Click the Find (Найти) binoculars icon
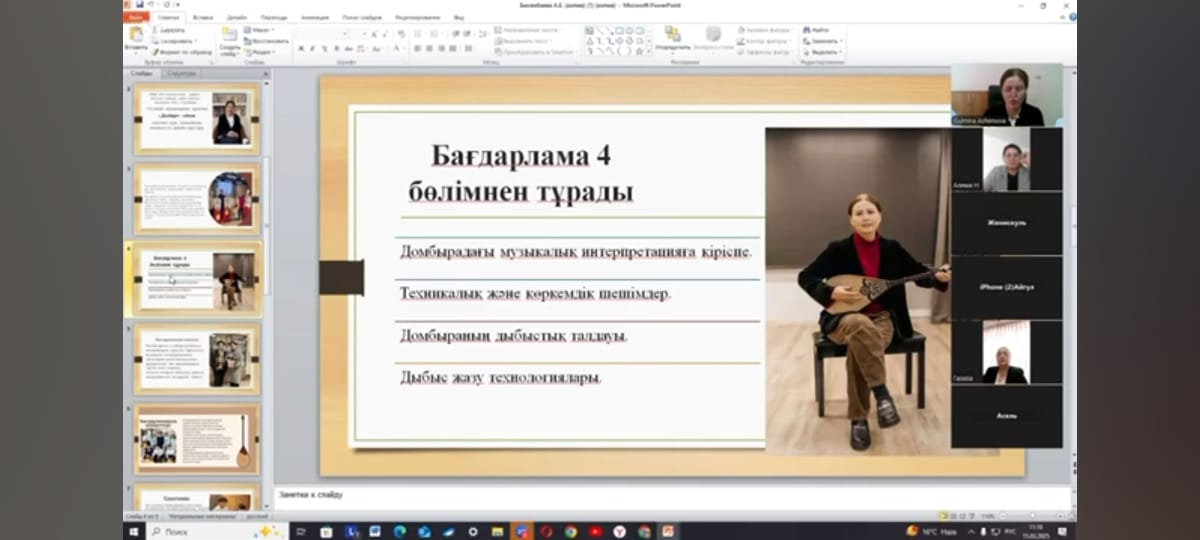1200x540 pixels. coord(806,30)
